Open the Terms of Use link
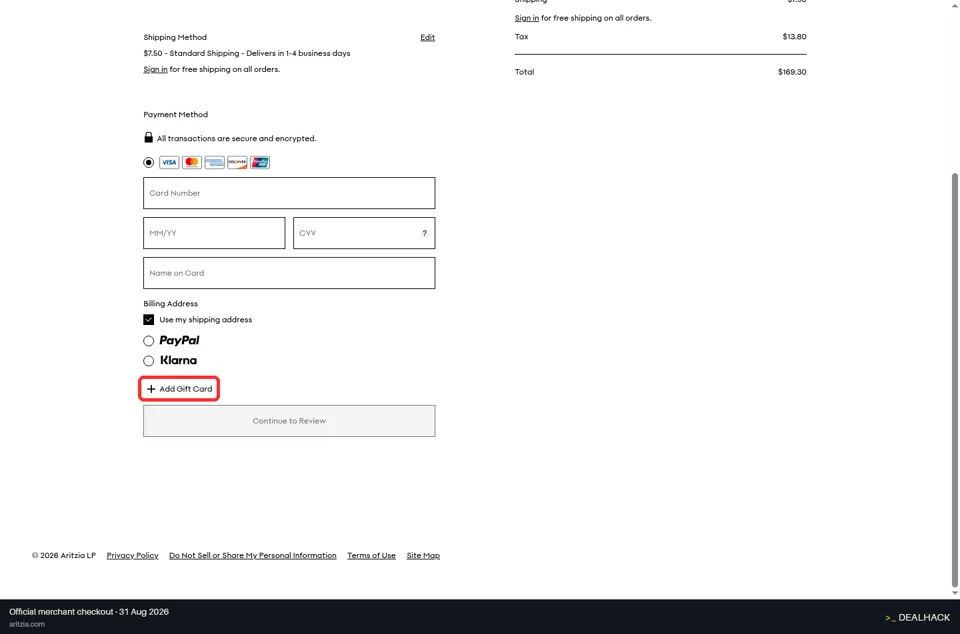 372,556
